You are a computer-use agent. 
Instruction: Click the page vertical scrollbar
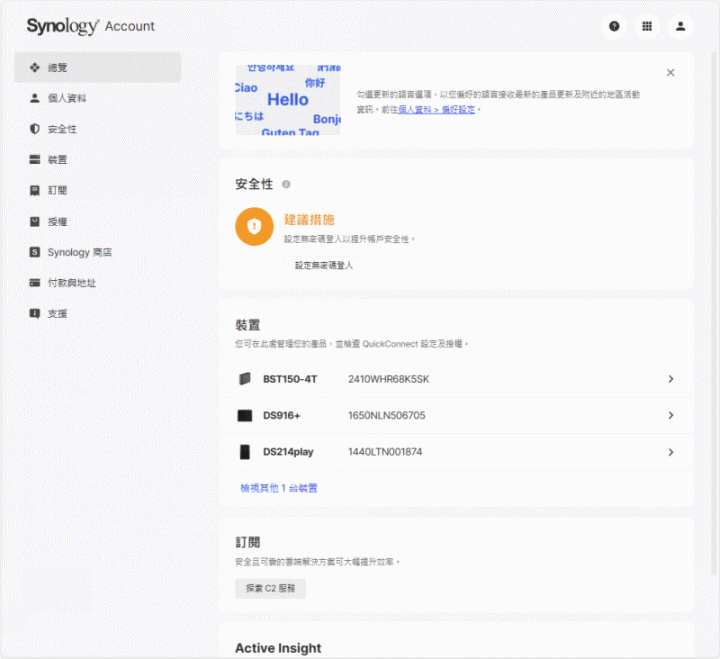click(x=714, y=312)
